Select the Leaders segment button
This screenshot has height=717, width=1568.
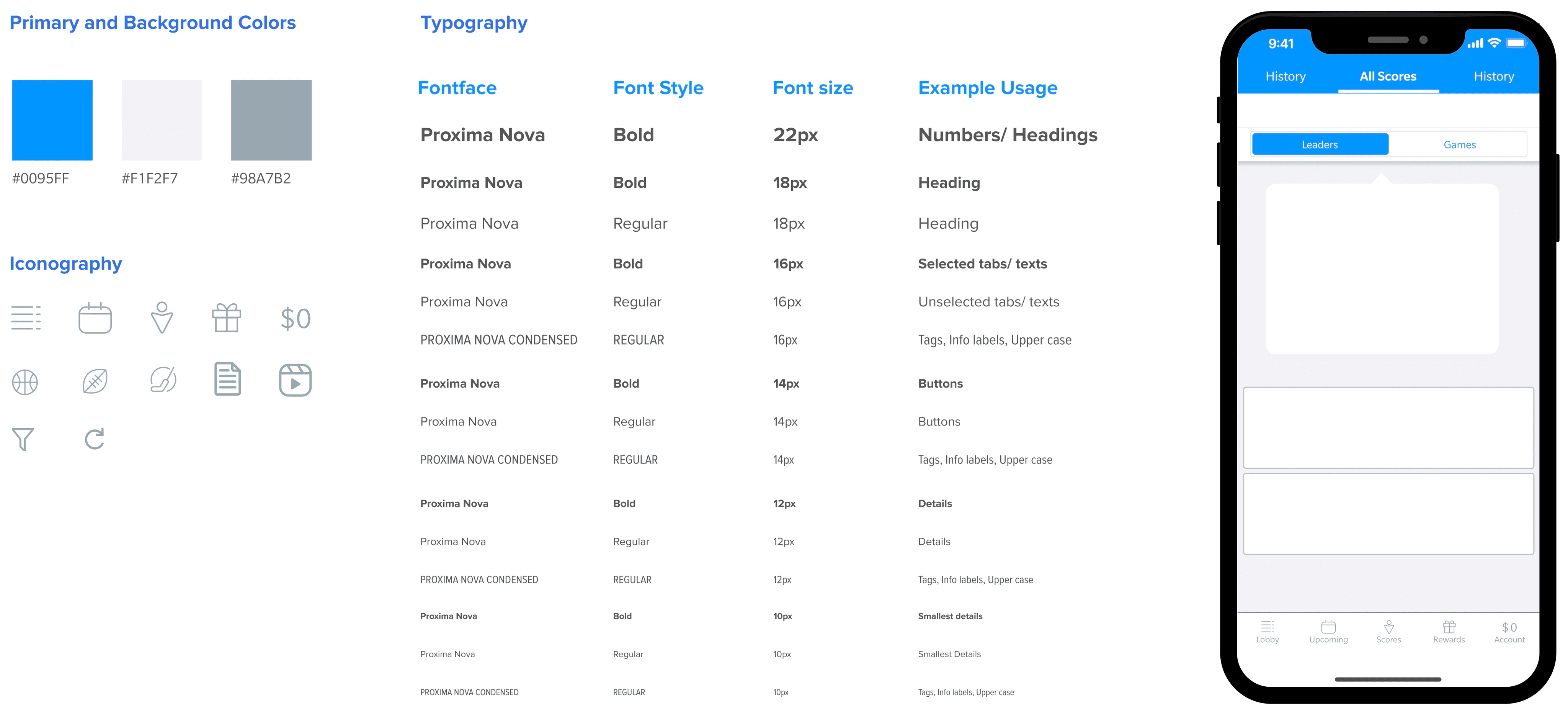(x=1320, y=144)
